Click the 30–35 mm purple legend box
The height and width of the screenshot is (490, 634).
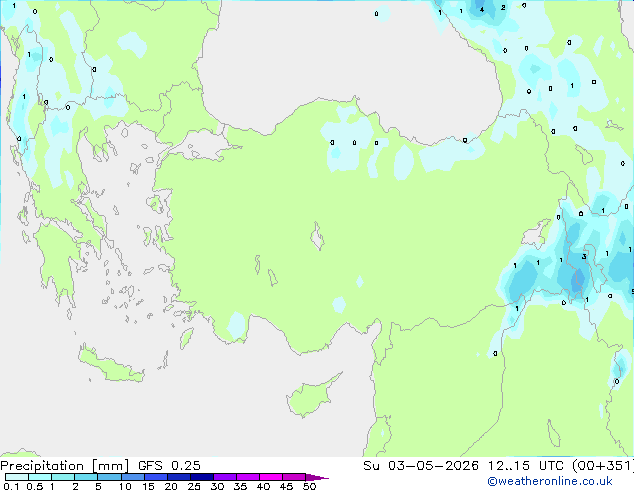(x=224, y=477)
